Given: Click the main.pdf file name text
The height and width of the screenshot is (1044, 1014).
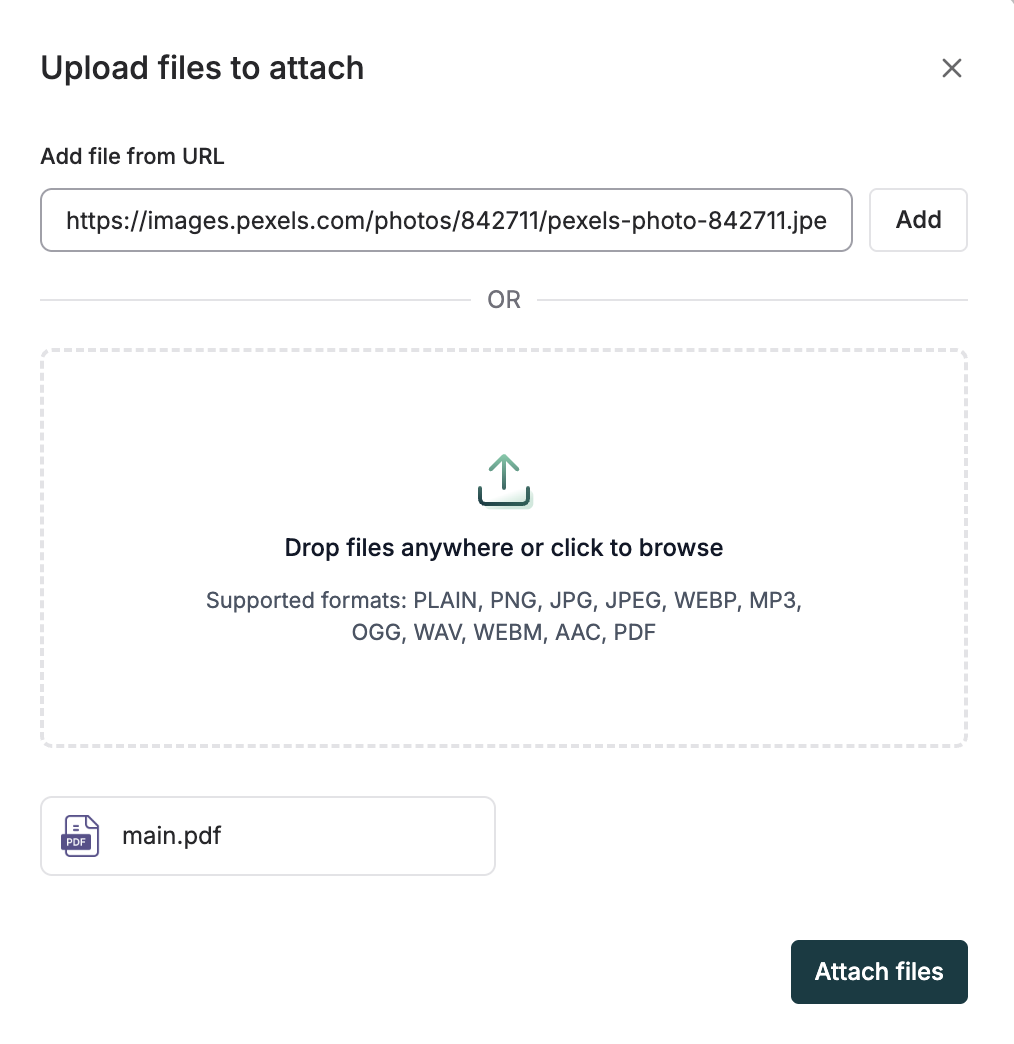Looking at the screenshot, I should pyautogui.click(x=171, y=836).
